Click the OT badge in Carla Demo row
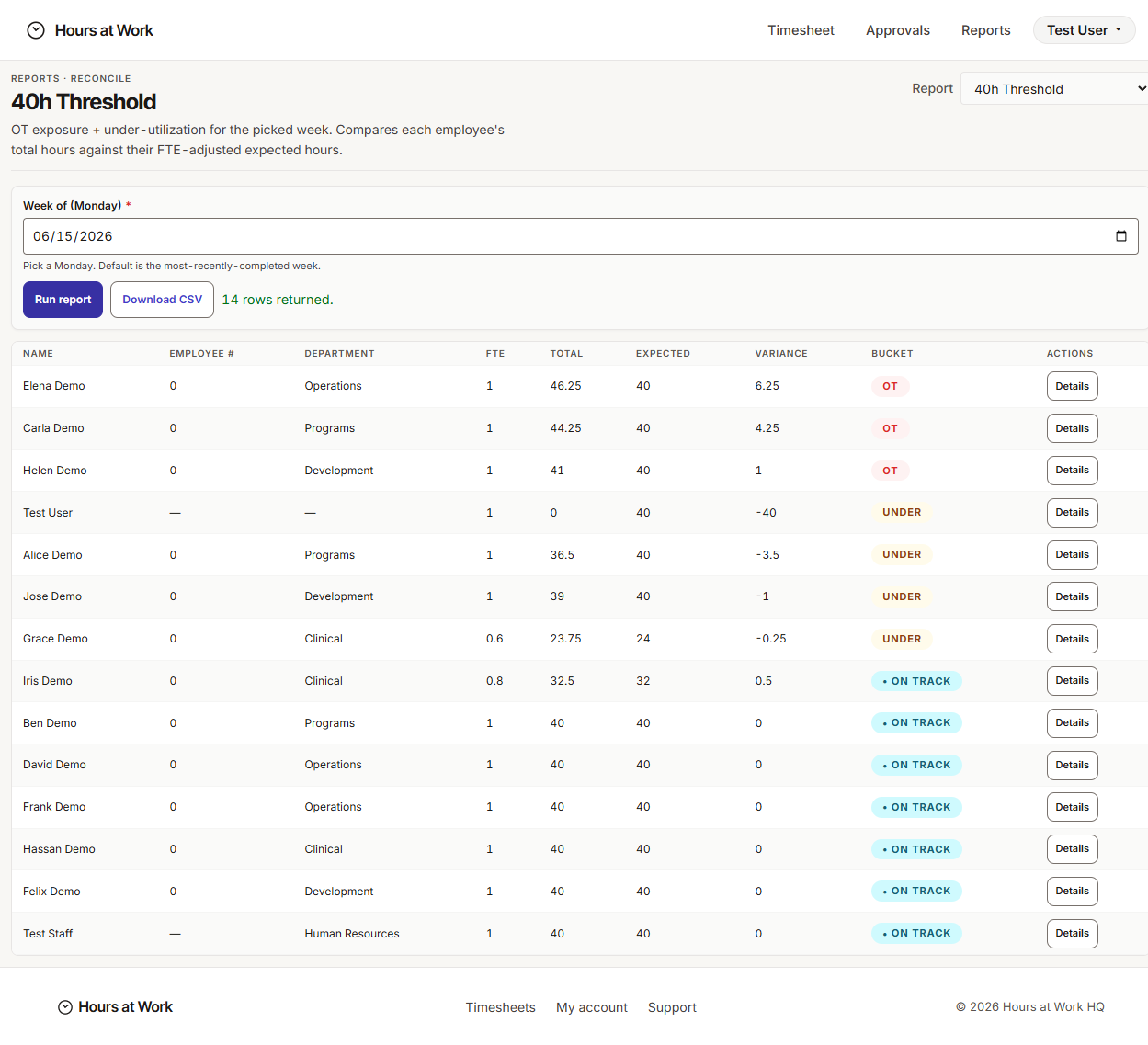 890,428
